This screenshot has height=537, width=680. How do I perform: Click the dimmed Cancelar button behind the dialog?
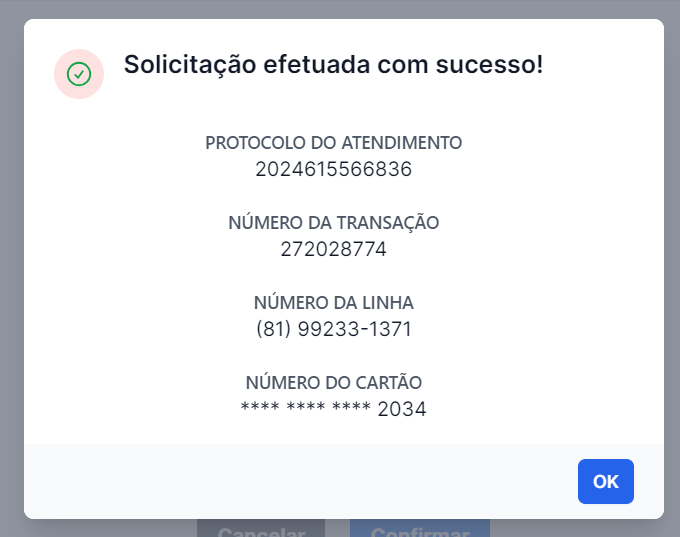coord(261,529)
